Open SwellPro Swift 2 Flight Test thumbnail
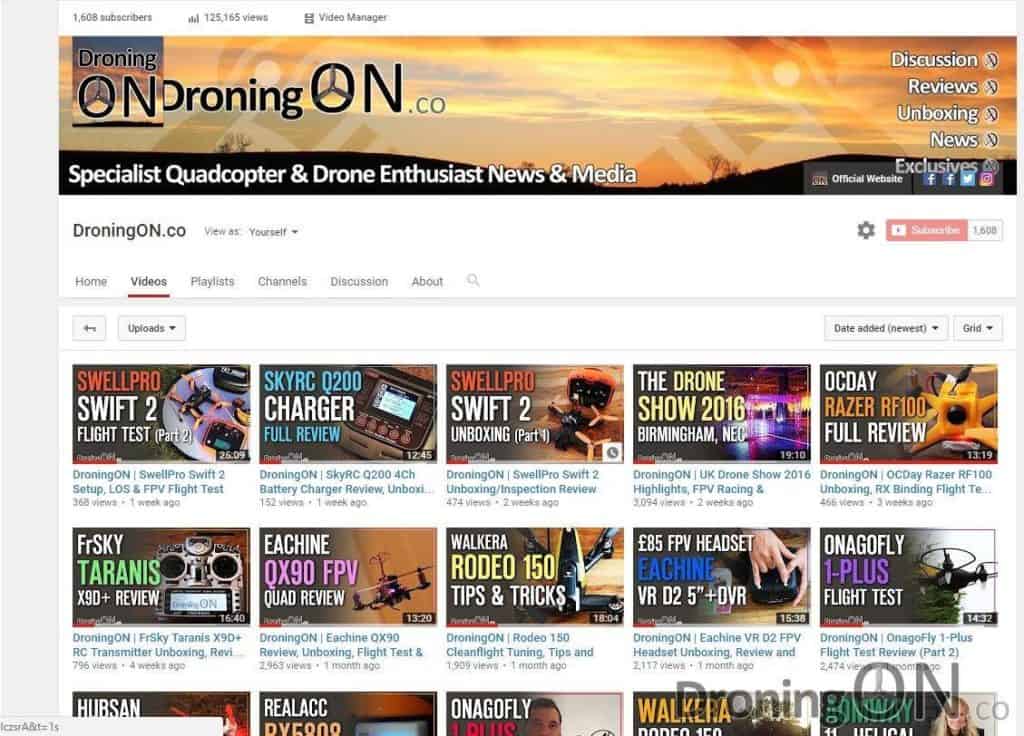 (x=161, y=414)
